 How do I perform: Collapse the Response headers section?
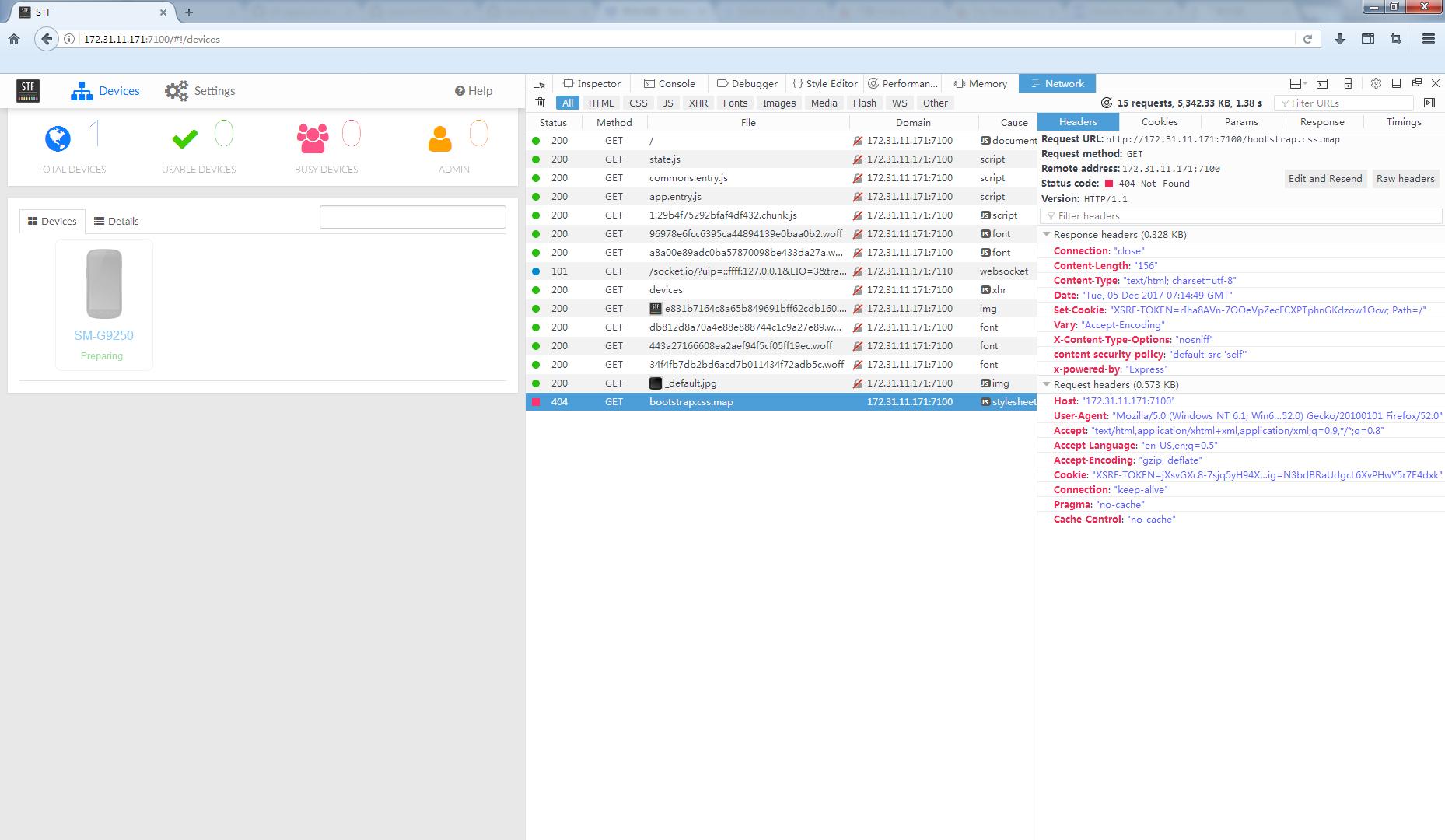1047,234
